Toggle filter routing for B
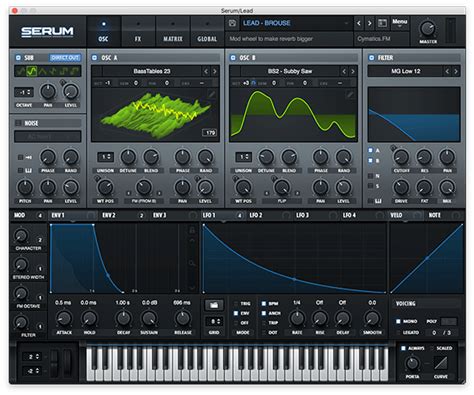The width and height of the screenshot is (474, 395). (x=370, y=161)
